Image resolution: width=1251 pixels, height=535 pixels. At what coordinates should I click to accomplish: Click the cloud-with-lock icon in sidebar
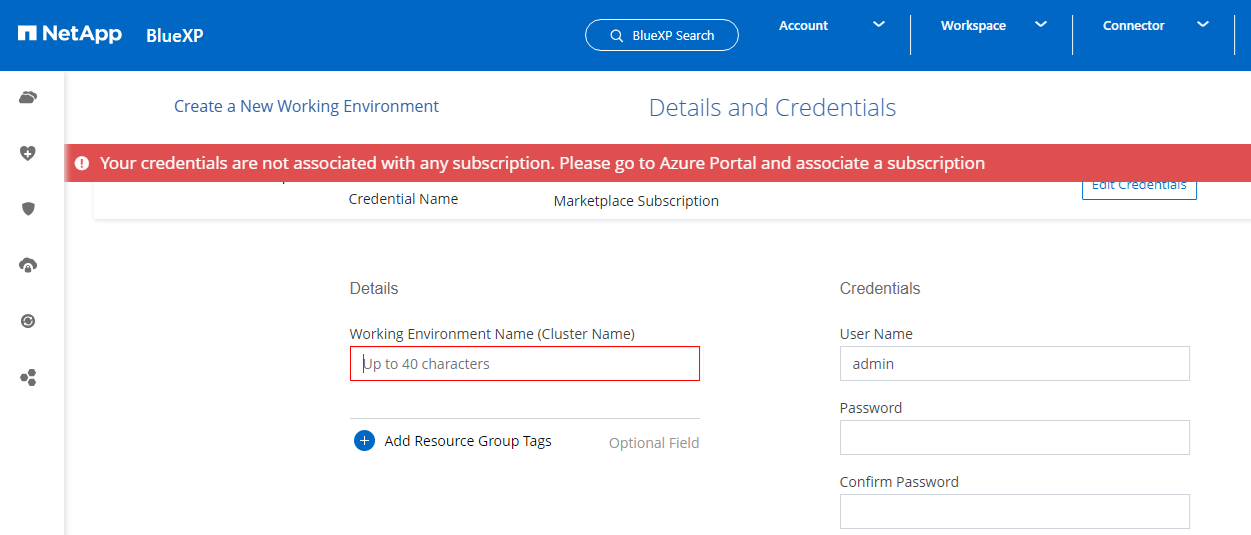point(28,265)
